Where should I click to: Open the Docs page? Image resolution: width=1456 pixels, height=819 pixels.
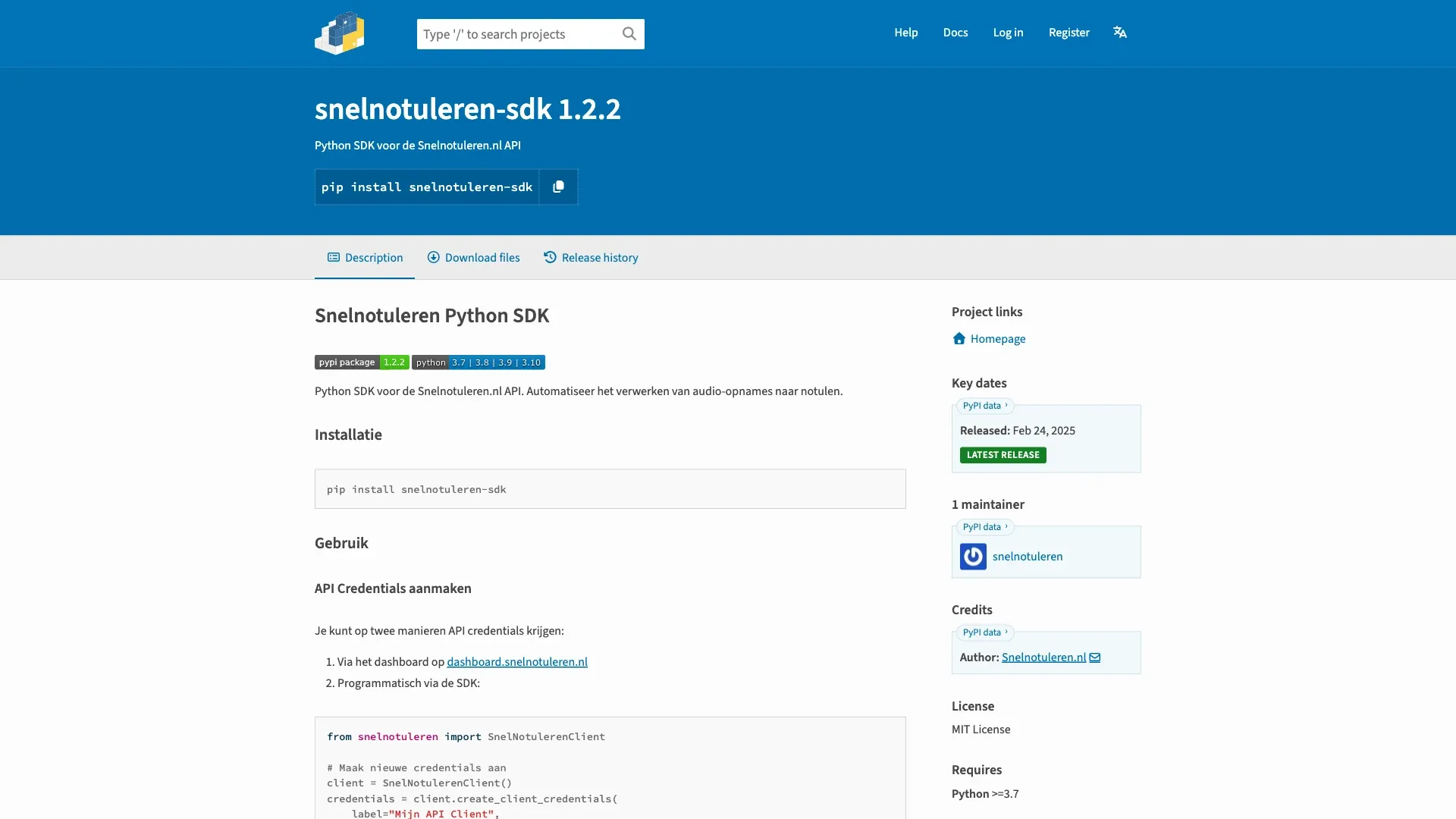pyautogui.click(x=955, y=33)
